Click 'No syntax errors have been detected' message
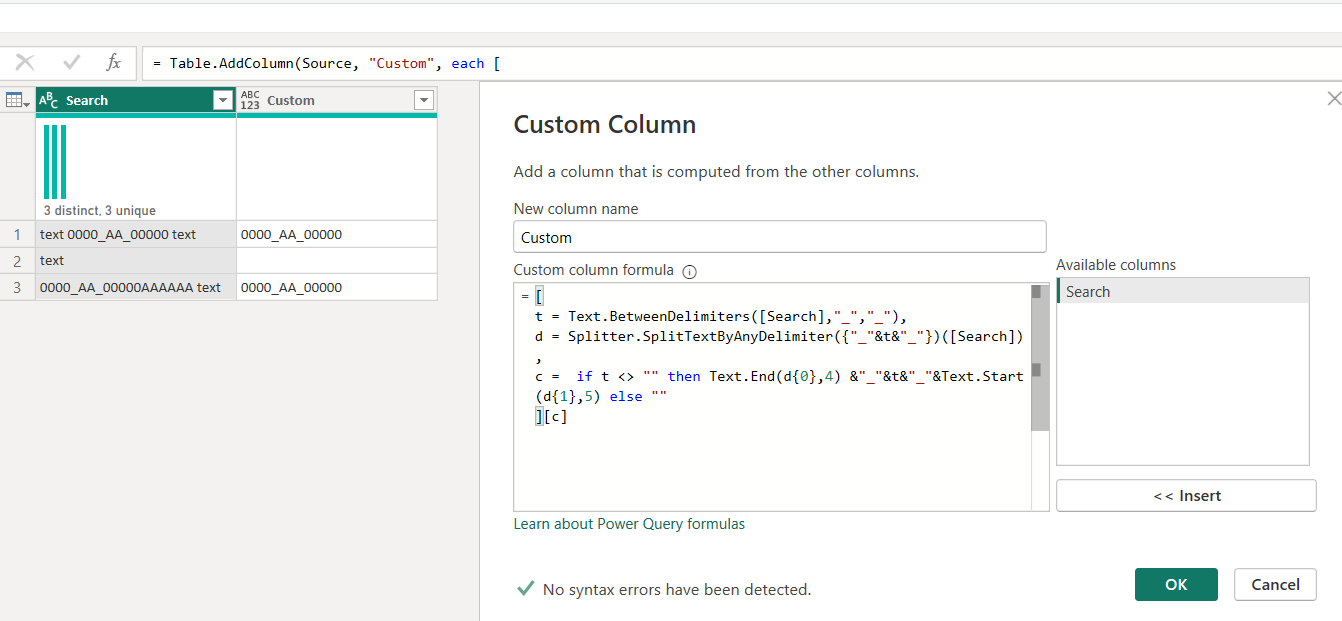This screenshot has width=1342, height=621. [x=677, y=590]
